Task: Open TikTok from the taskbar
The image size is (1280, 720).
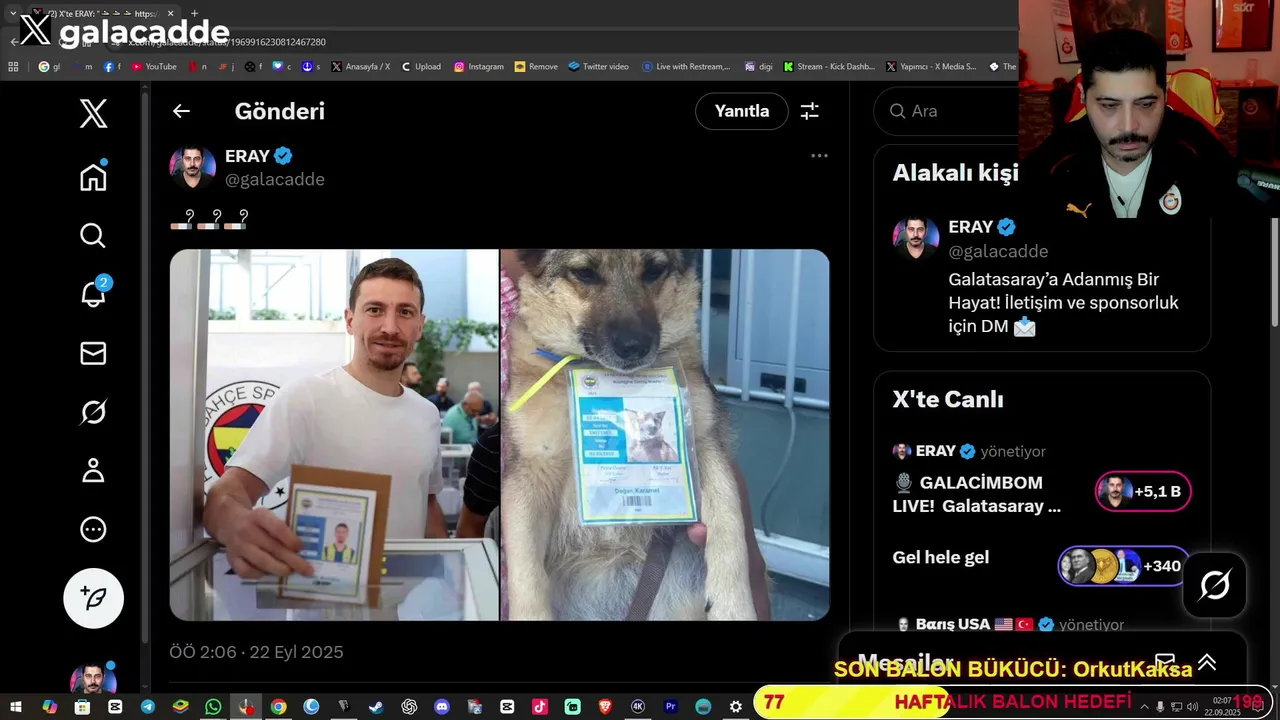Action: pyautogui.click(x=540, y=707)
